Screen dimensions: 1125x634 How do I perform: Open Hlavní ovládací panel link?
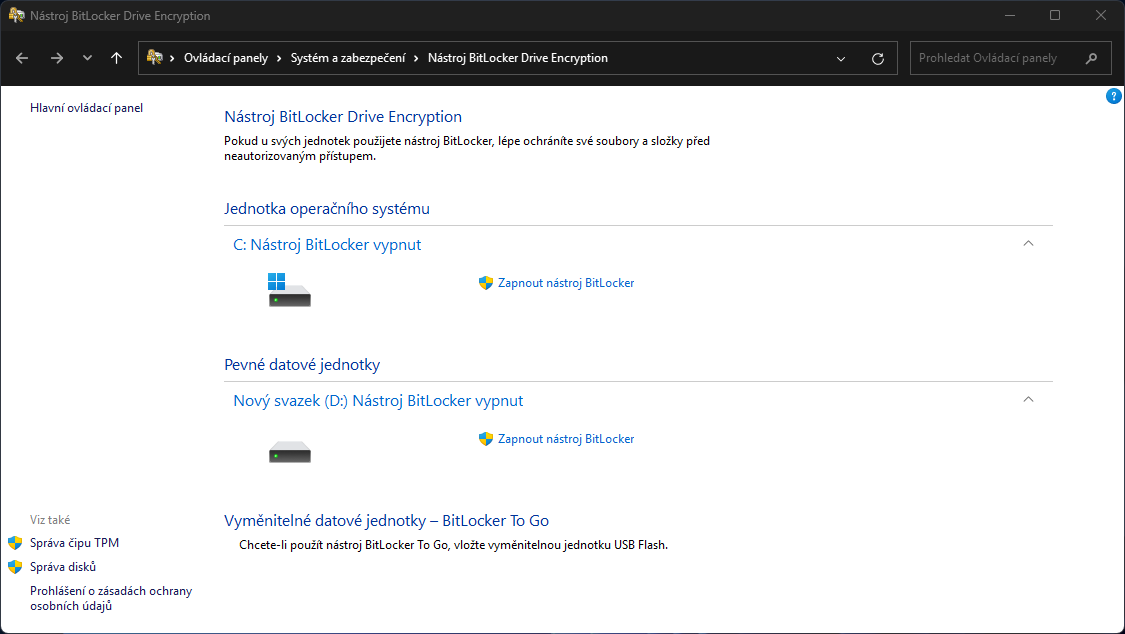[x=86, y=108]
